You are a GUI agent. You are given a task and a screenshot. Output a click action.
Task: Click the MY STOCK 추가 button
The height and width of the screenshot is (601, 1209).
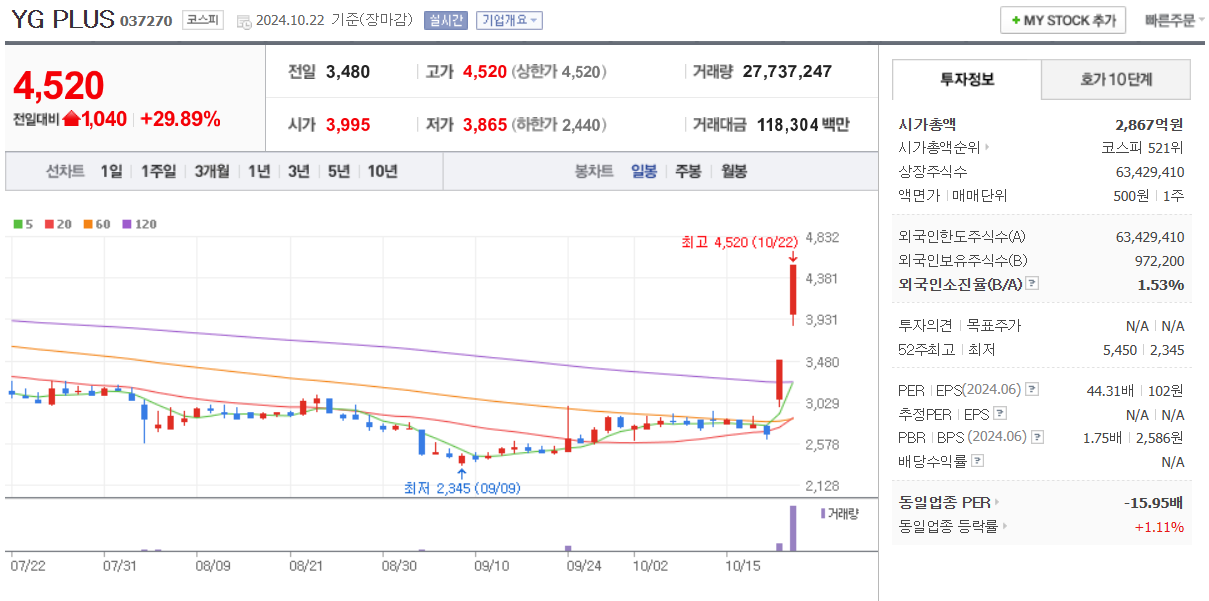coord(1063,20)
